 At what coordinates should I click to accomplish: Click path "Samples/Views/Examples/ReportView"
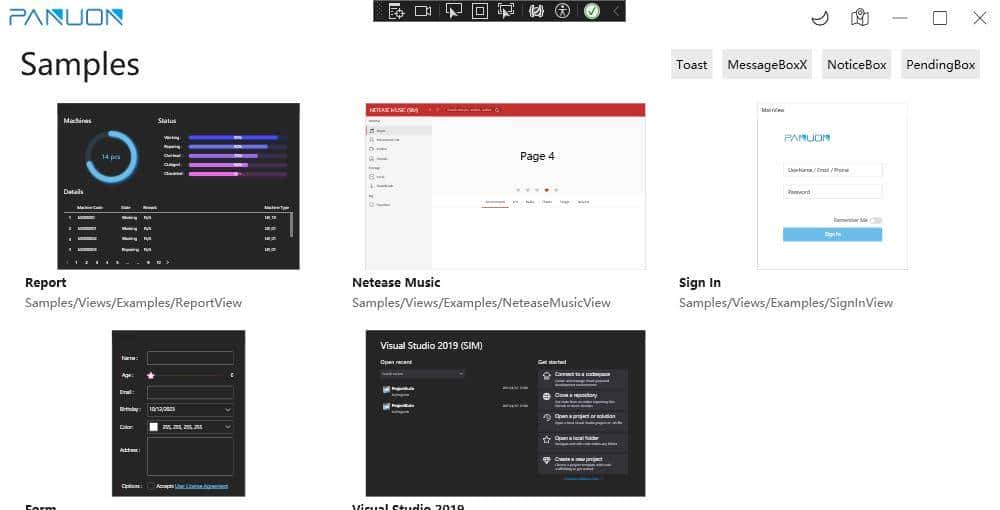pos(133,303)
